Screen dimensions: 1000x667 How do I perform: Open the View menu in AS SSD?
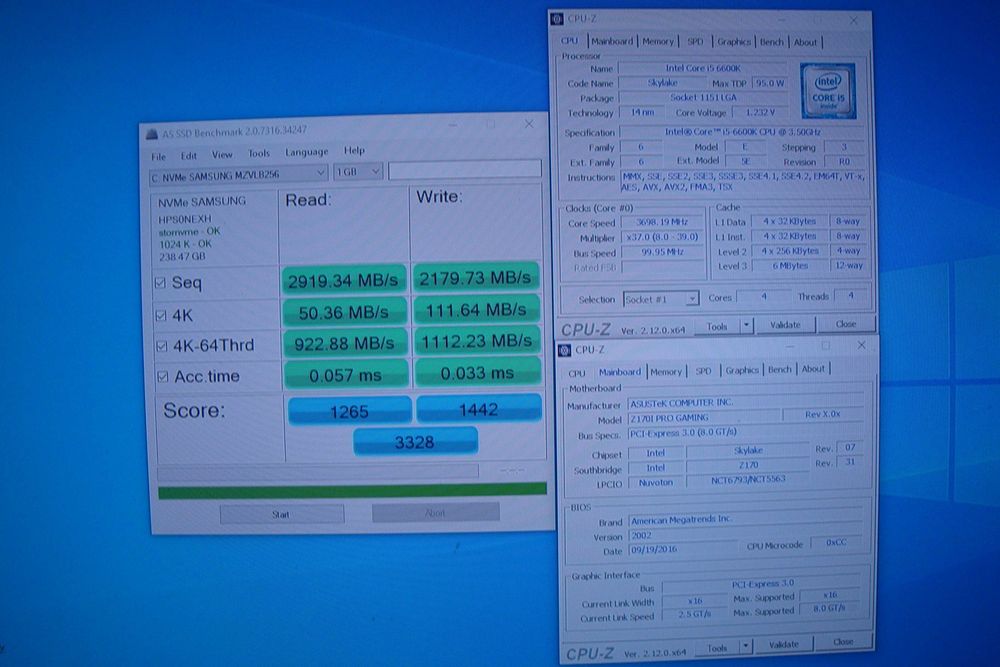222,154
